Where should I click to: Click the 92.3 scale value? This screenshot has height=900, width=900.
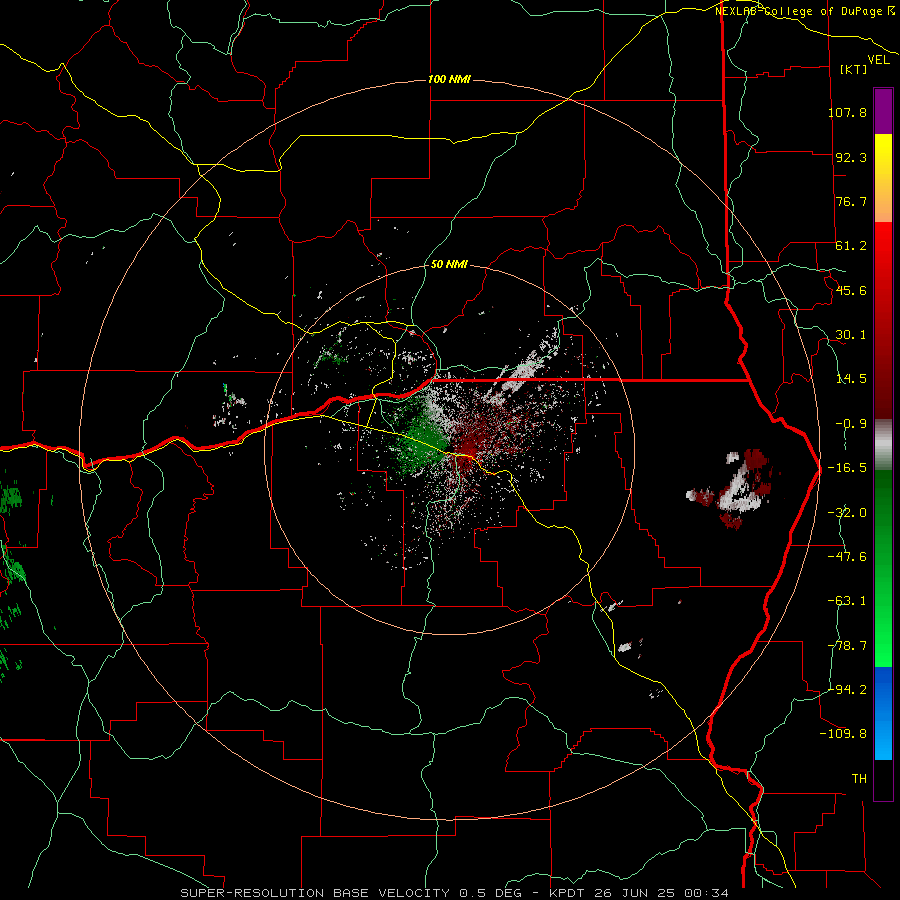[851, 157]
